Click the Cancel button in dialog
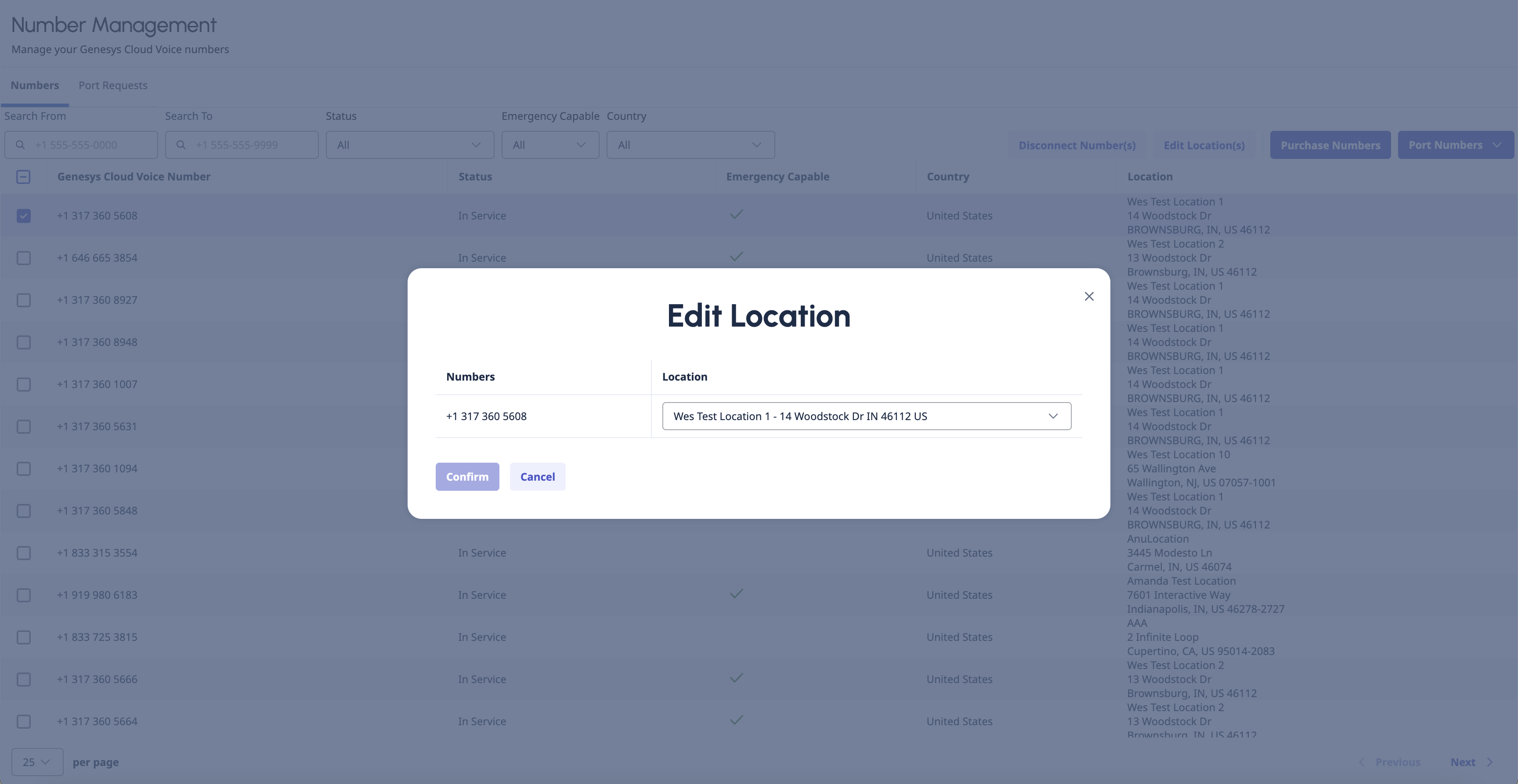This screenshot has height=784, width=1518. 537,477
